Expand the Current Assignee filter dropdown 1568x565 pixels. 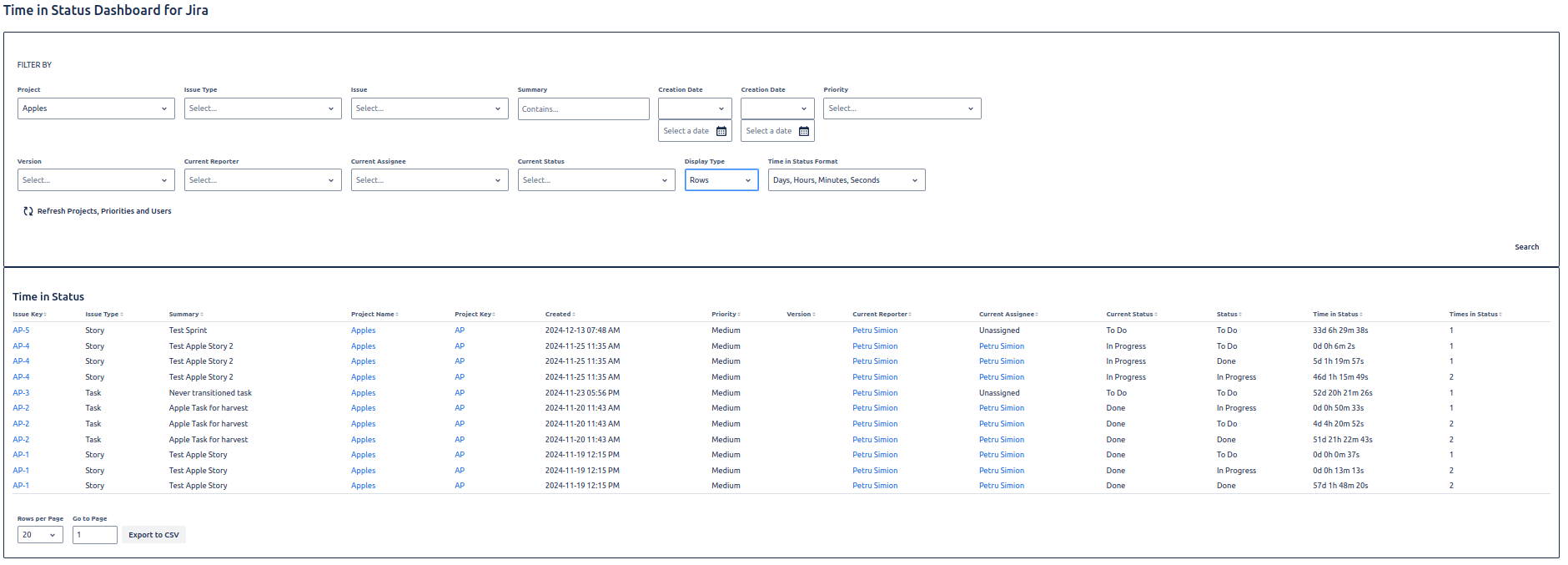[x=430, y=180]
